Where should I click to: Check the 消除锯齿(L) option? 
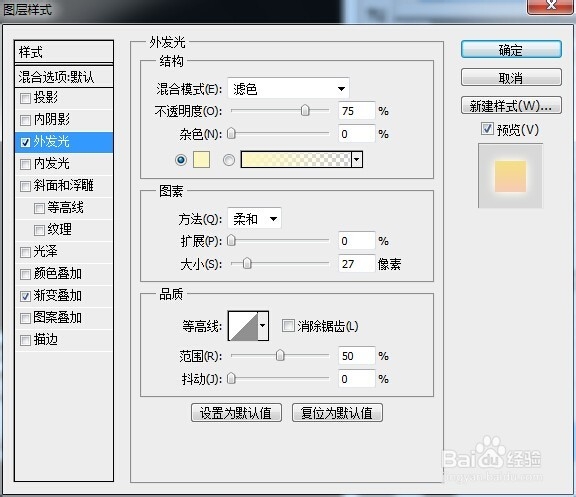288,325
